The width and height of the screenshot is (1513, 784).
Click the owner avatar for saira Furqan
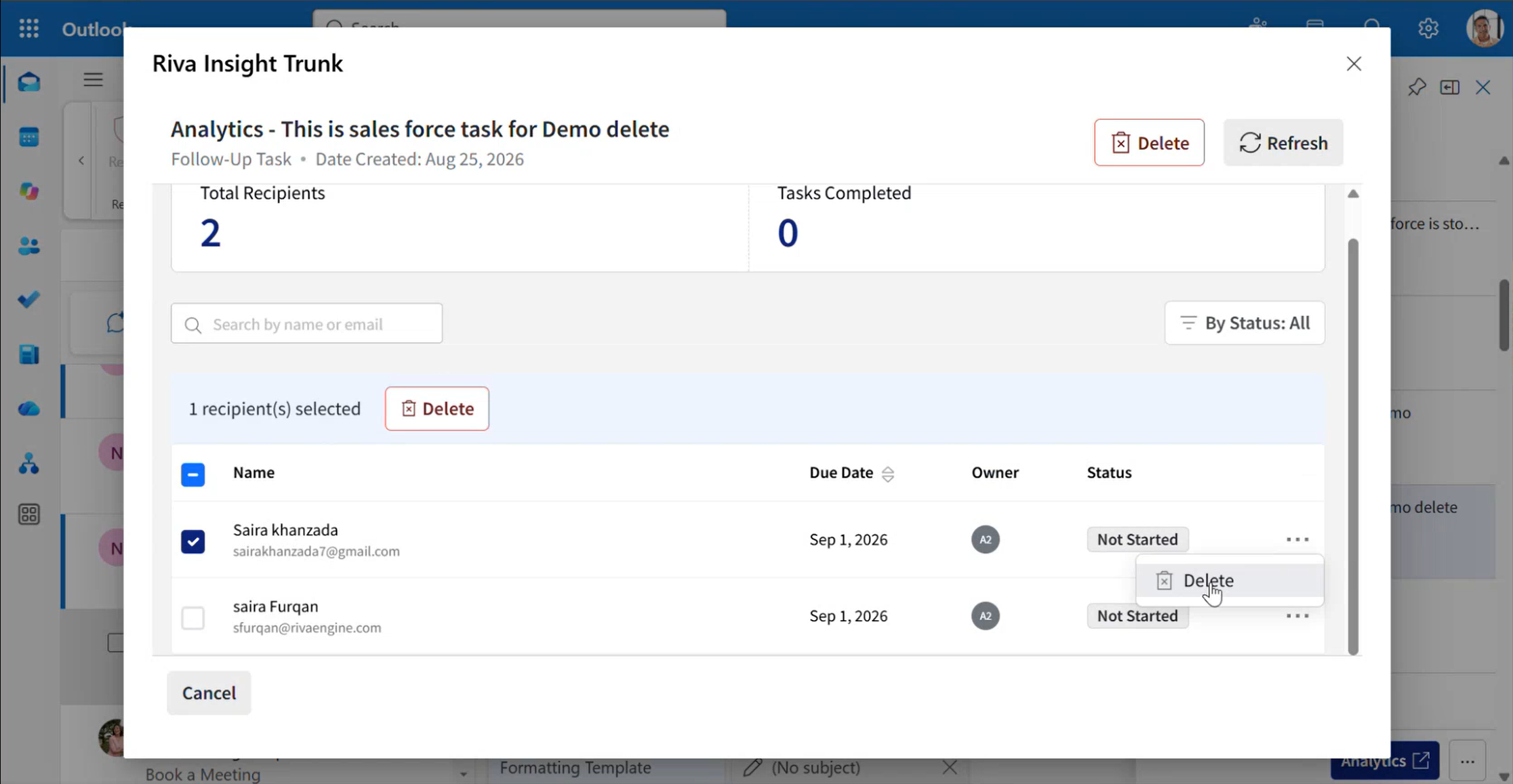985,616
